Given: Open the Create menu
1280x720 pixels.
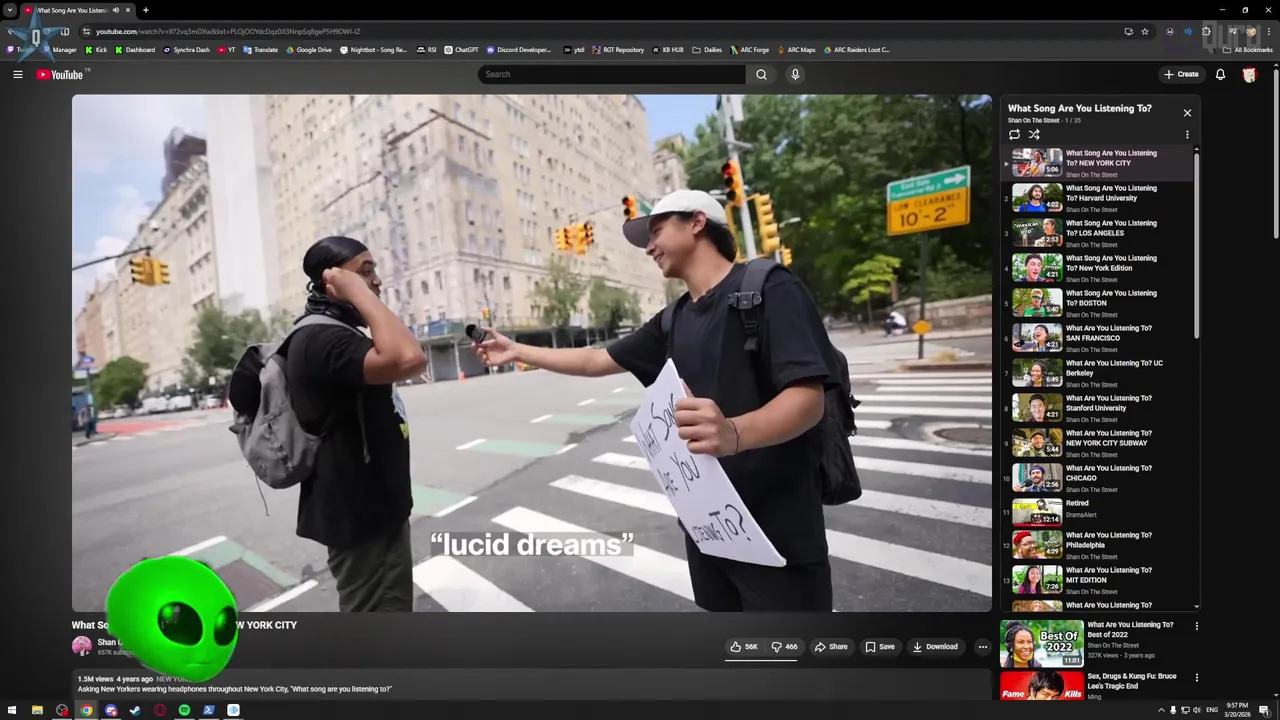Looking at the screenshot, I should [x=1181, y=74].
